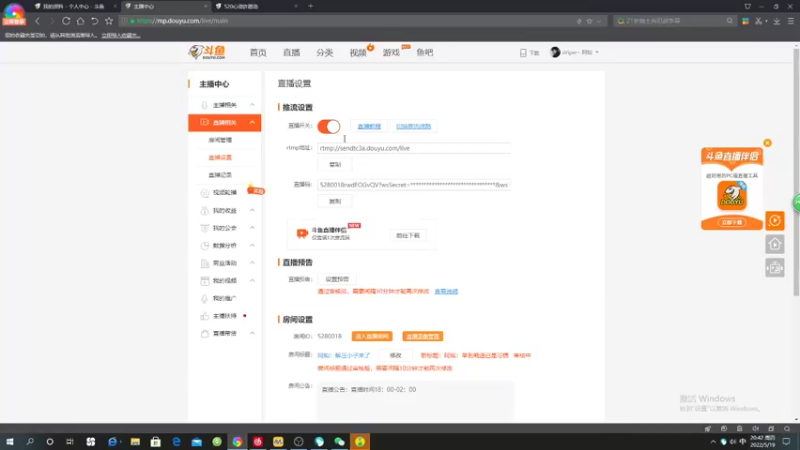Open the 鱼吧 navigation item

point(424,53)
